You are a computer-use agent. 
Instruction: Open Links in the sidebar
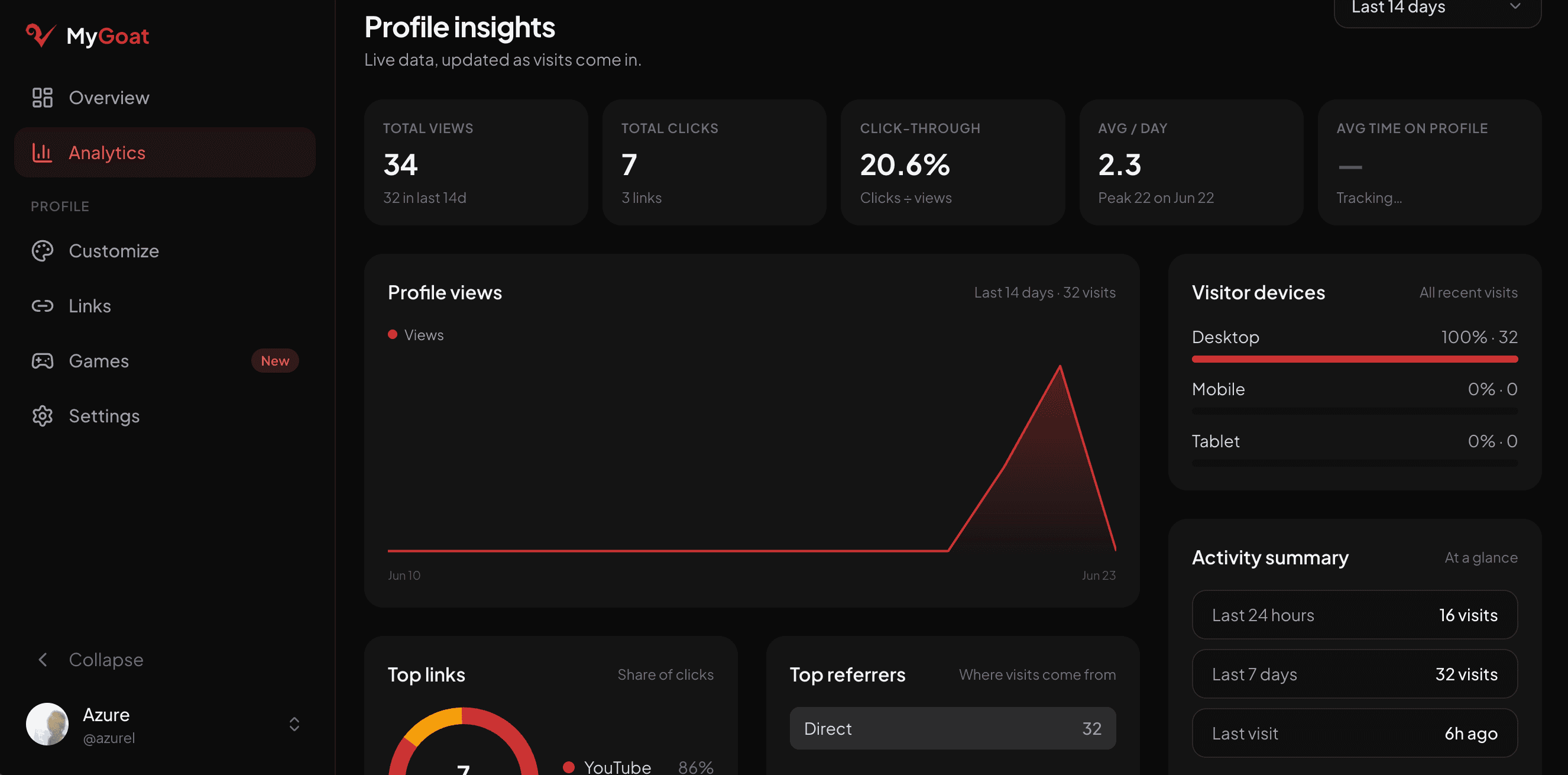tap(165, 306)
